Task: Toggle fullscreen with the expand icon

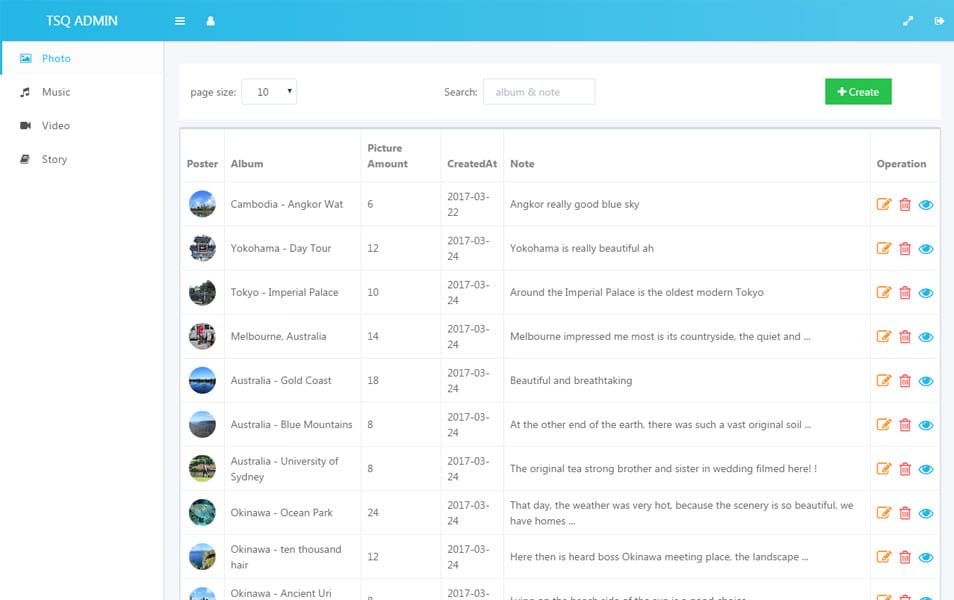Action: [908, 21]
